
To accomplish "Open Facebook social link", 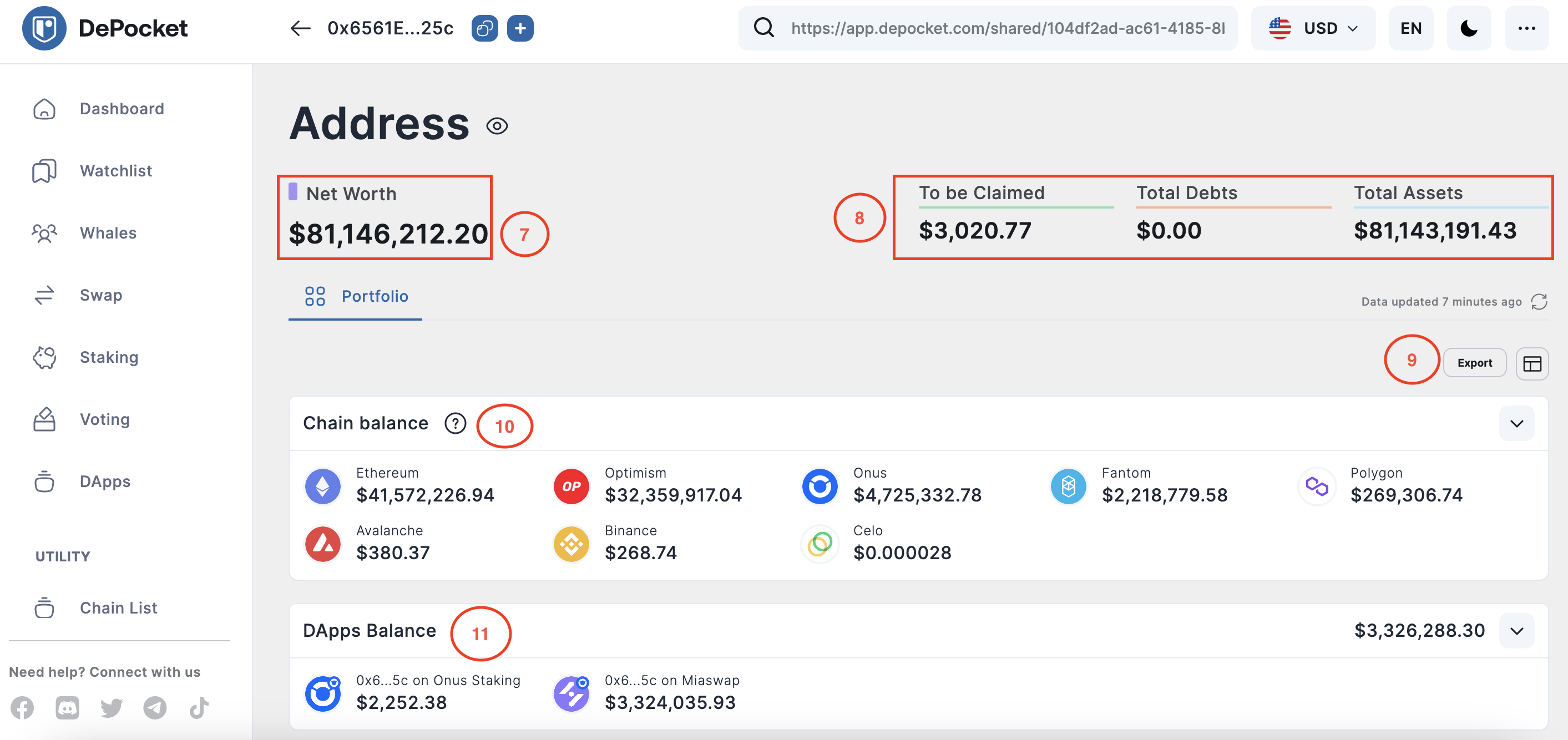I will pos(23,708).
